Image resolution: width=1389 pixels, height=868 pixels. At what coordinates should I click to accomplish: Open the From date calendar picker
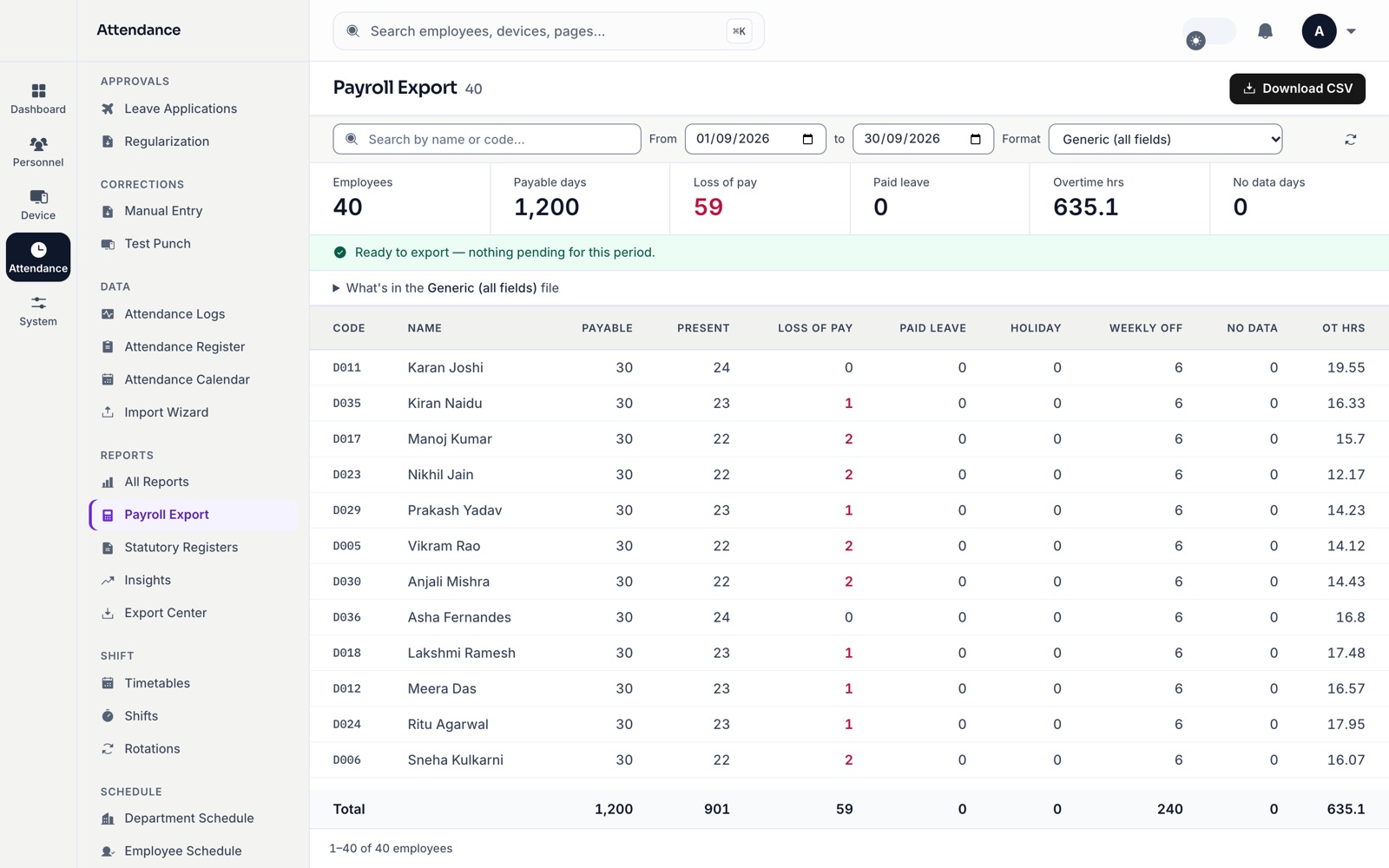point(807,139)
